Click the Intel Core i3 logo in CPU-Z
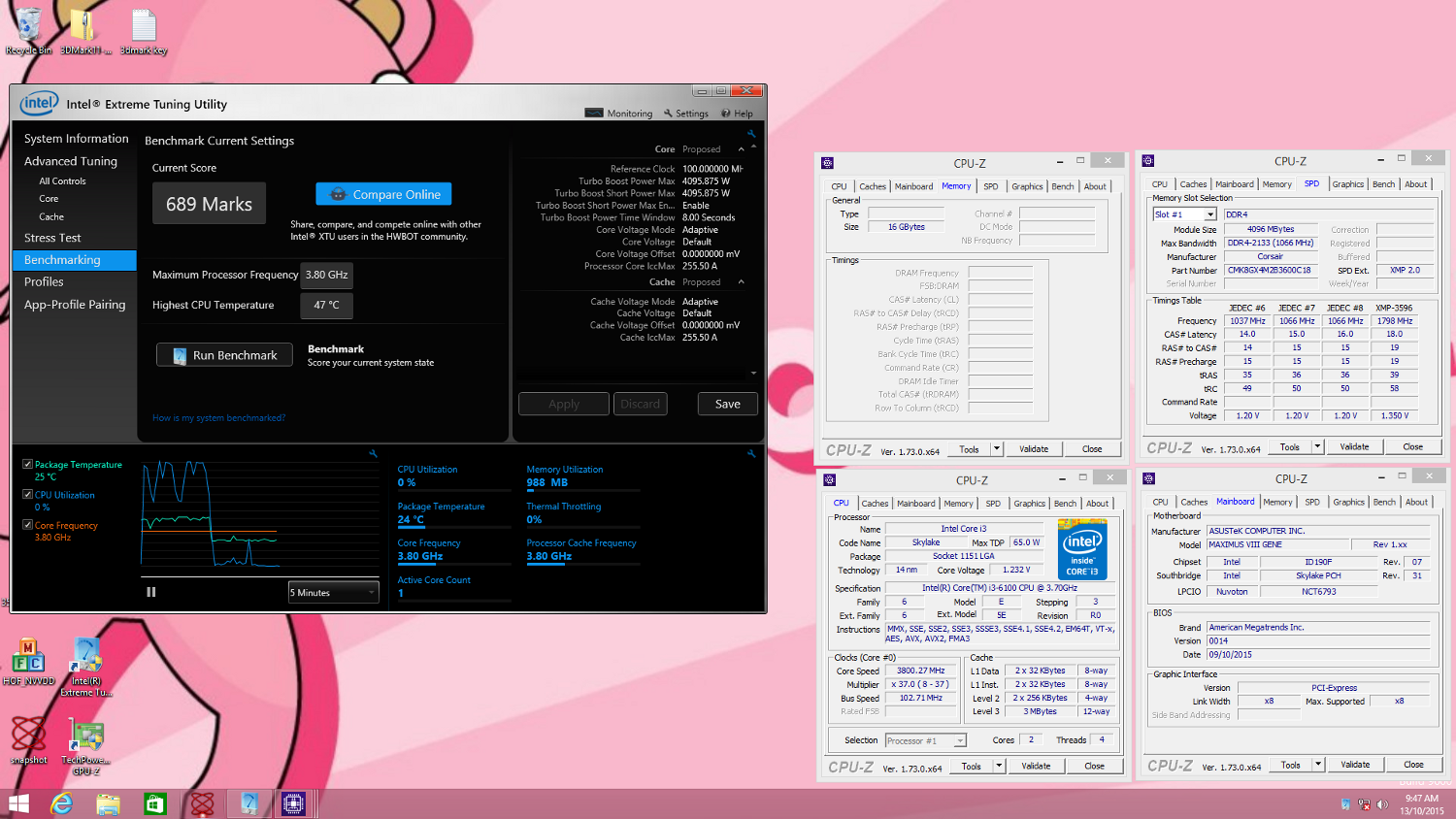 [x=1082, y=549]
